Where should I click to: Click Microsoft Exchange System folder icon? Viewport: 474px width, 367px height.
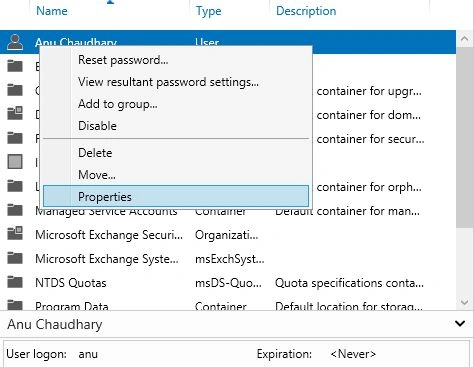(15, 258)
